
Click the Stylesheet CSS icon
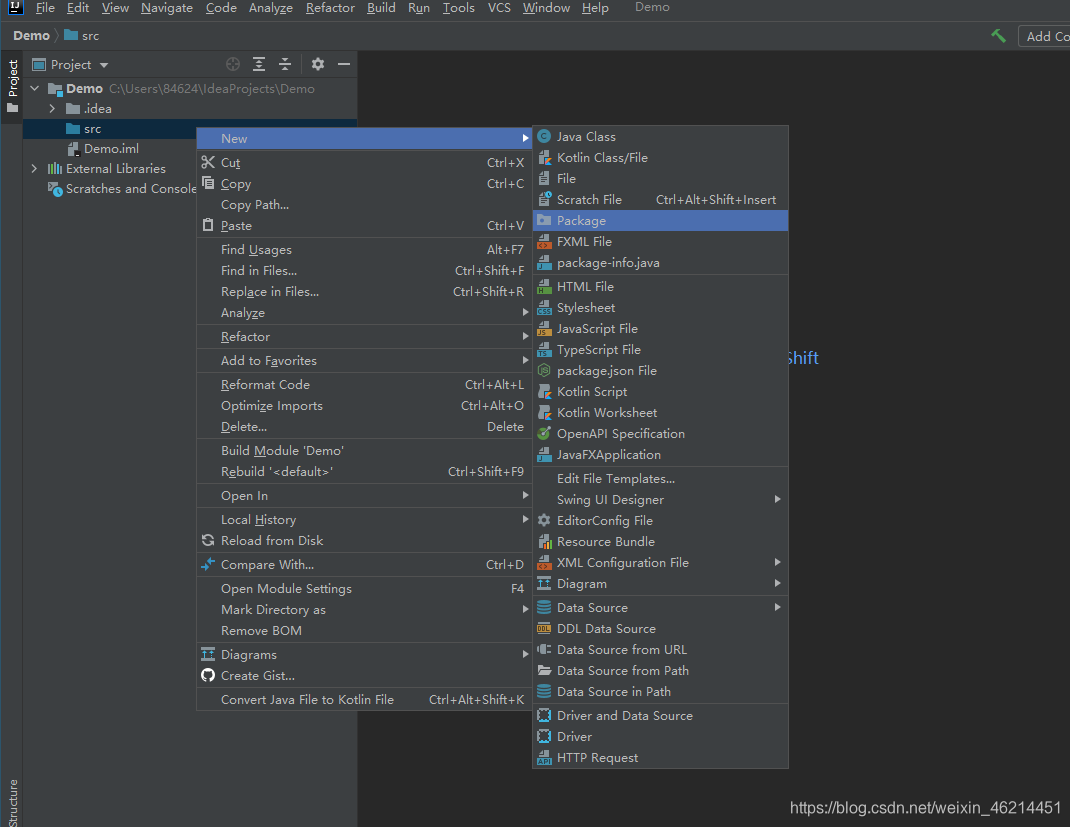(x=544, y=308)
